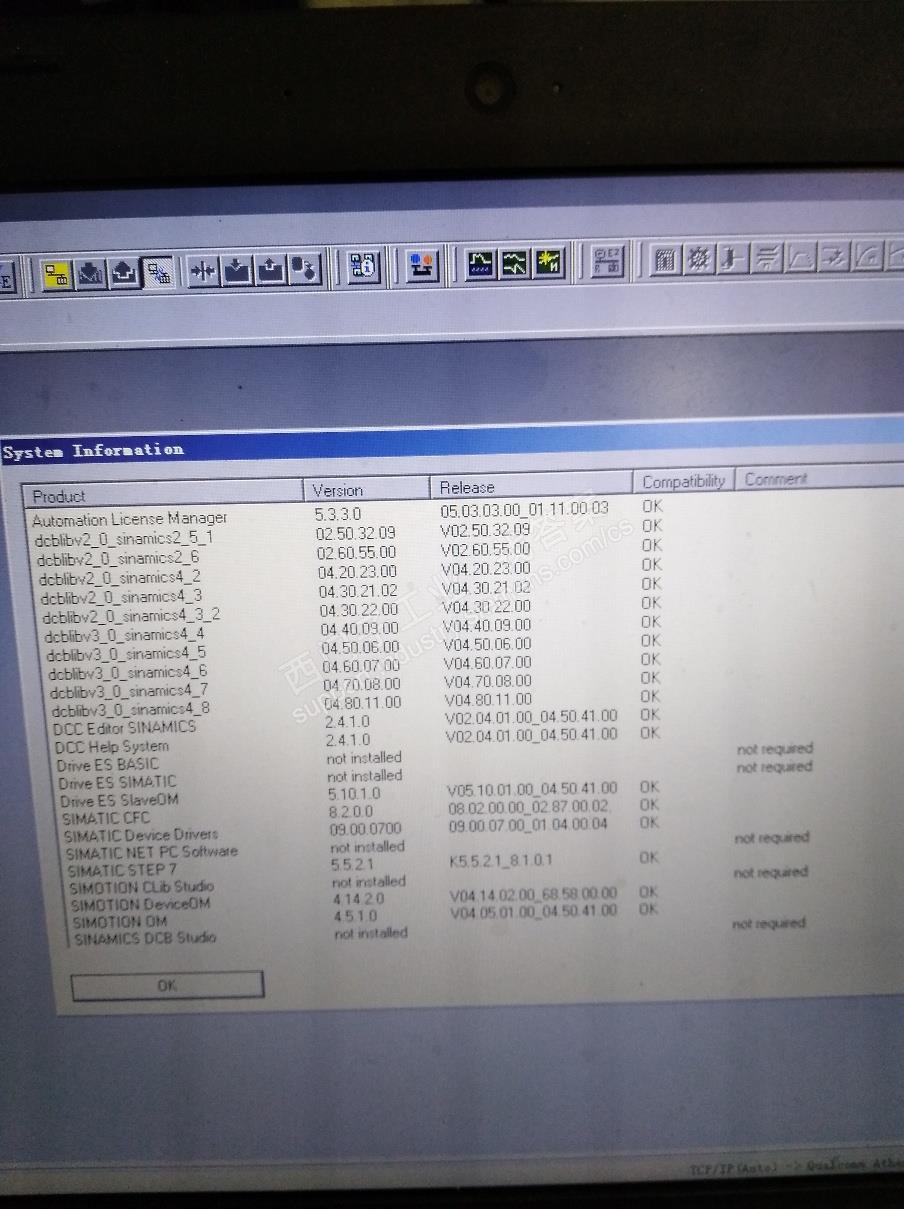This screenshot has width=904, height=1209.
Task: Select the dcblibv3_0_sinamics4_7 entry
Action: click(129, 692)
